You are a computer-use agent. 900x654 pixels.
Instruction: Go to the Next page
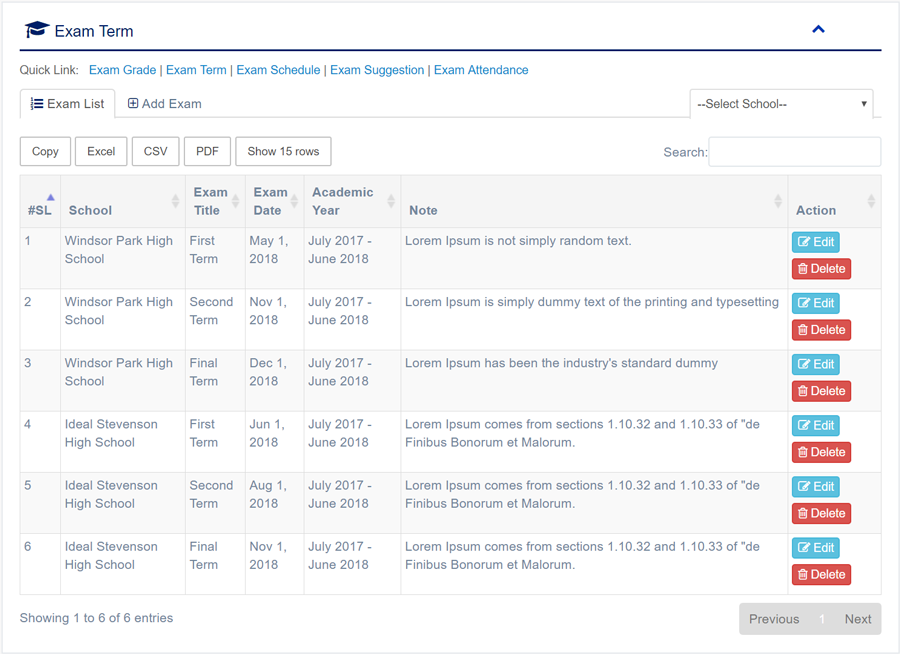(858, 619)
